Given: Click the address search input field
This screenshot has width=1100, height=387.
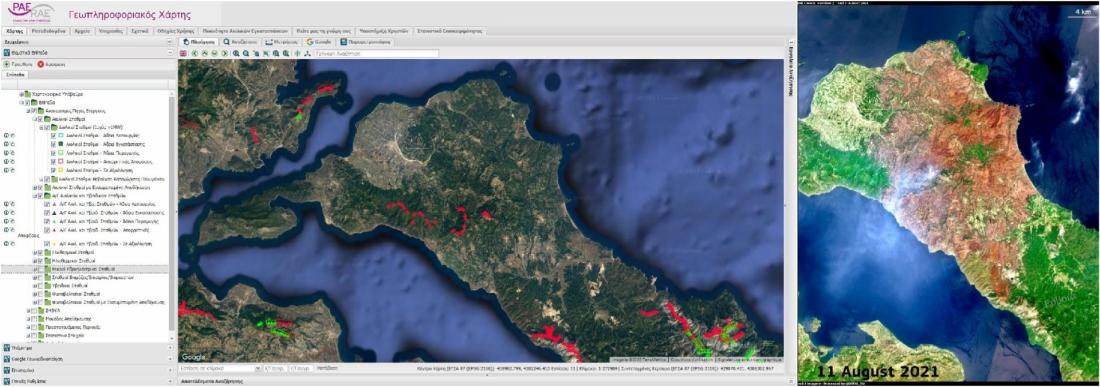Looking at the screenshot, I should 376,53.
